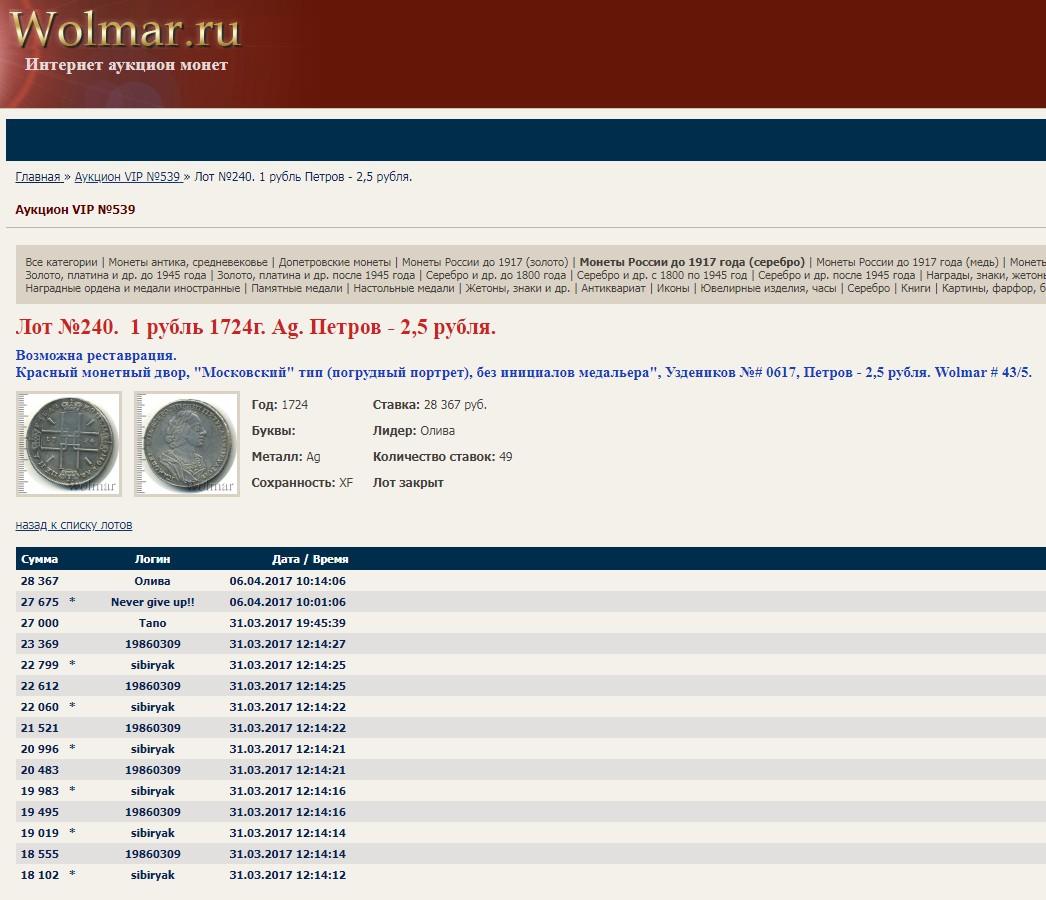Click the 'Аукцион VIP №539' page heading
This screenshot has width=1046, height=900.
click(75, 209)
